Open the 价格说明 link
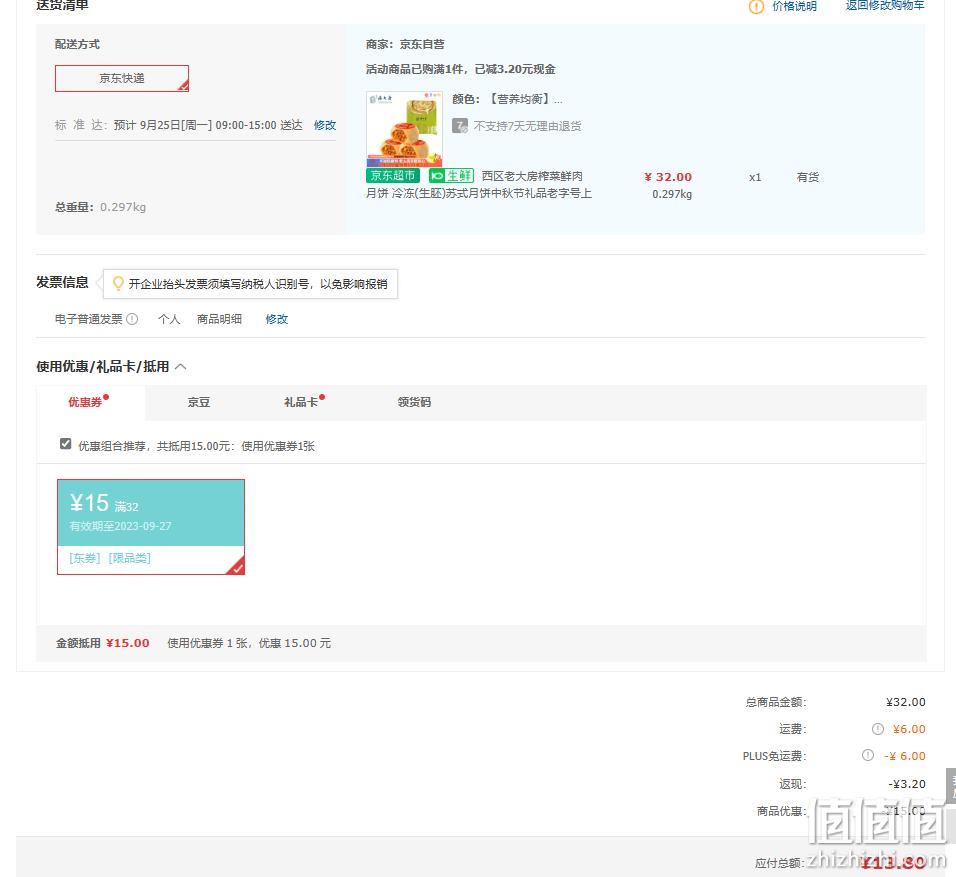The height and width of the screenshot is (877, 956). tap(794, 6)
